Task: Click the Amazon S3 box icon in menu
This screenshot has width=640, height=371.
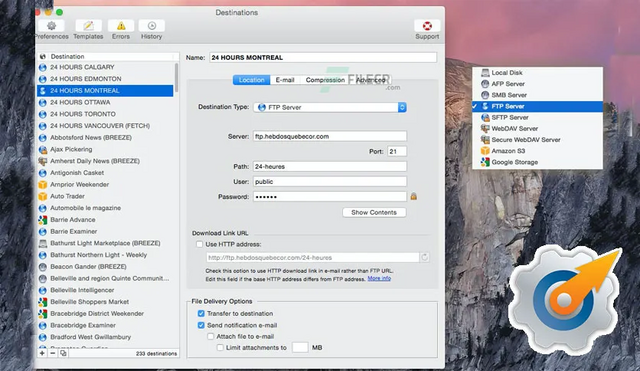Action: click(485, 151)
